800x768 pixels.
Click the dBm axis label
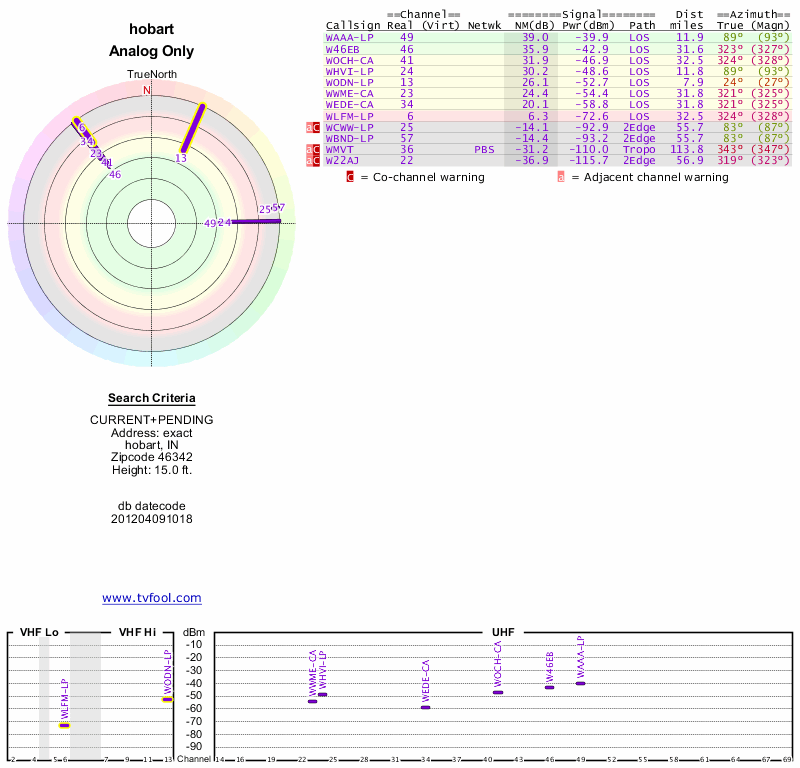coord(194,633)
